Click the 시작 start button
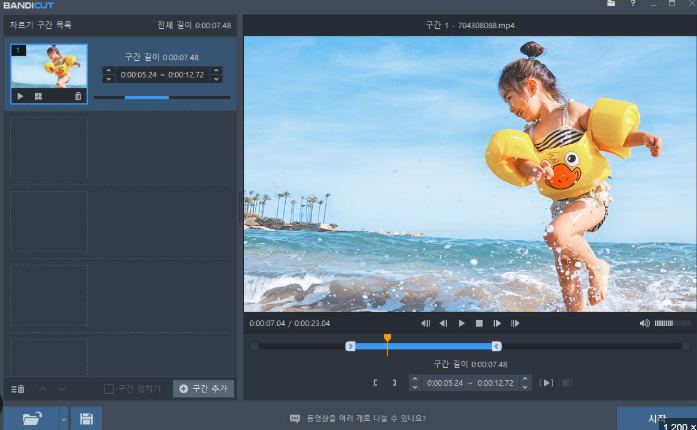Image resolution: width=697 pixels, height=430 pixels. pos(657,418)
